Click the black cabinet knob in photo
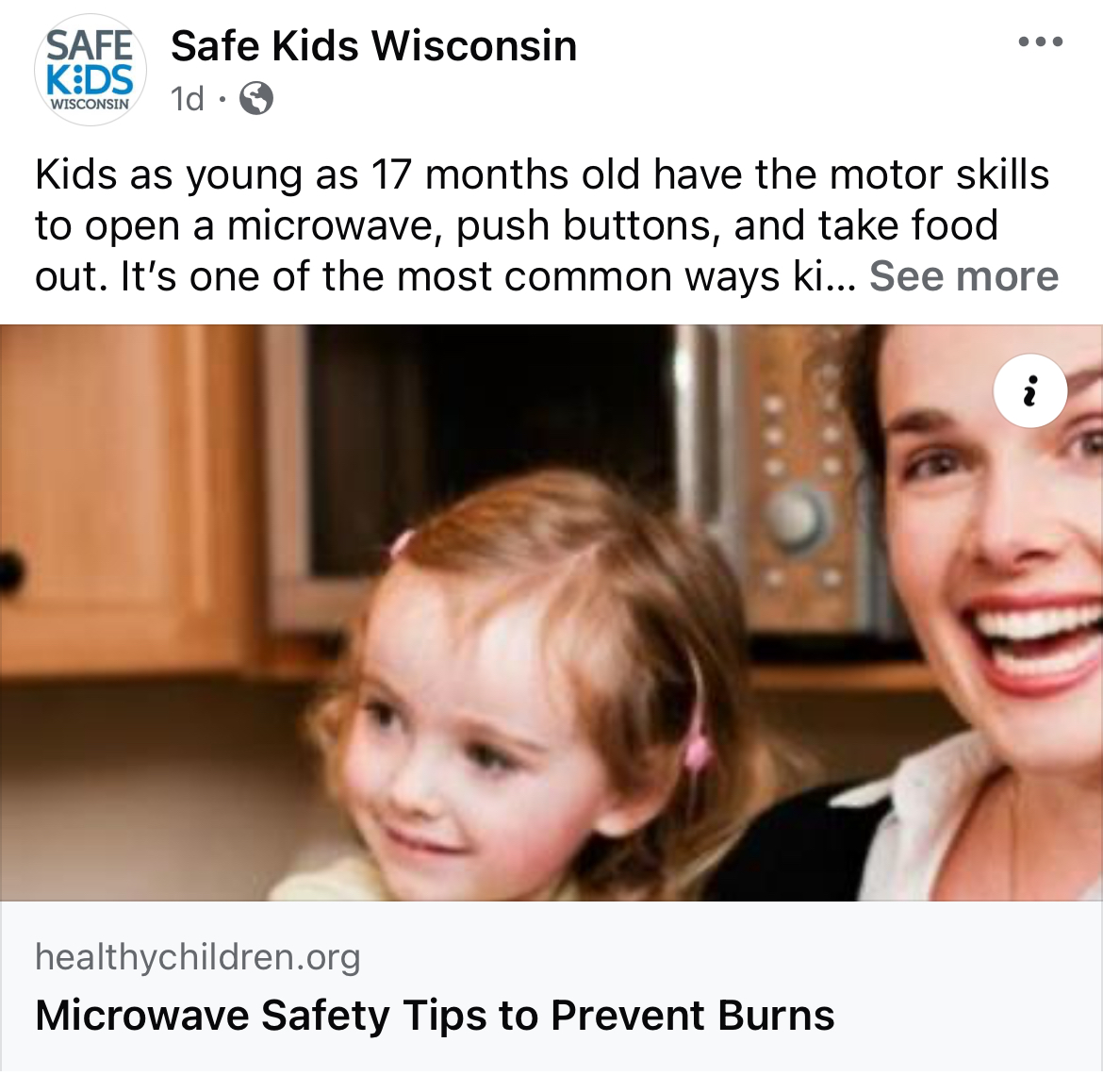 (x=9, y=571)
